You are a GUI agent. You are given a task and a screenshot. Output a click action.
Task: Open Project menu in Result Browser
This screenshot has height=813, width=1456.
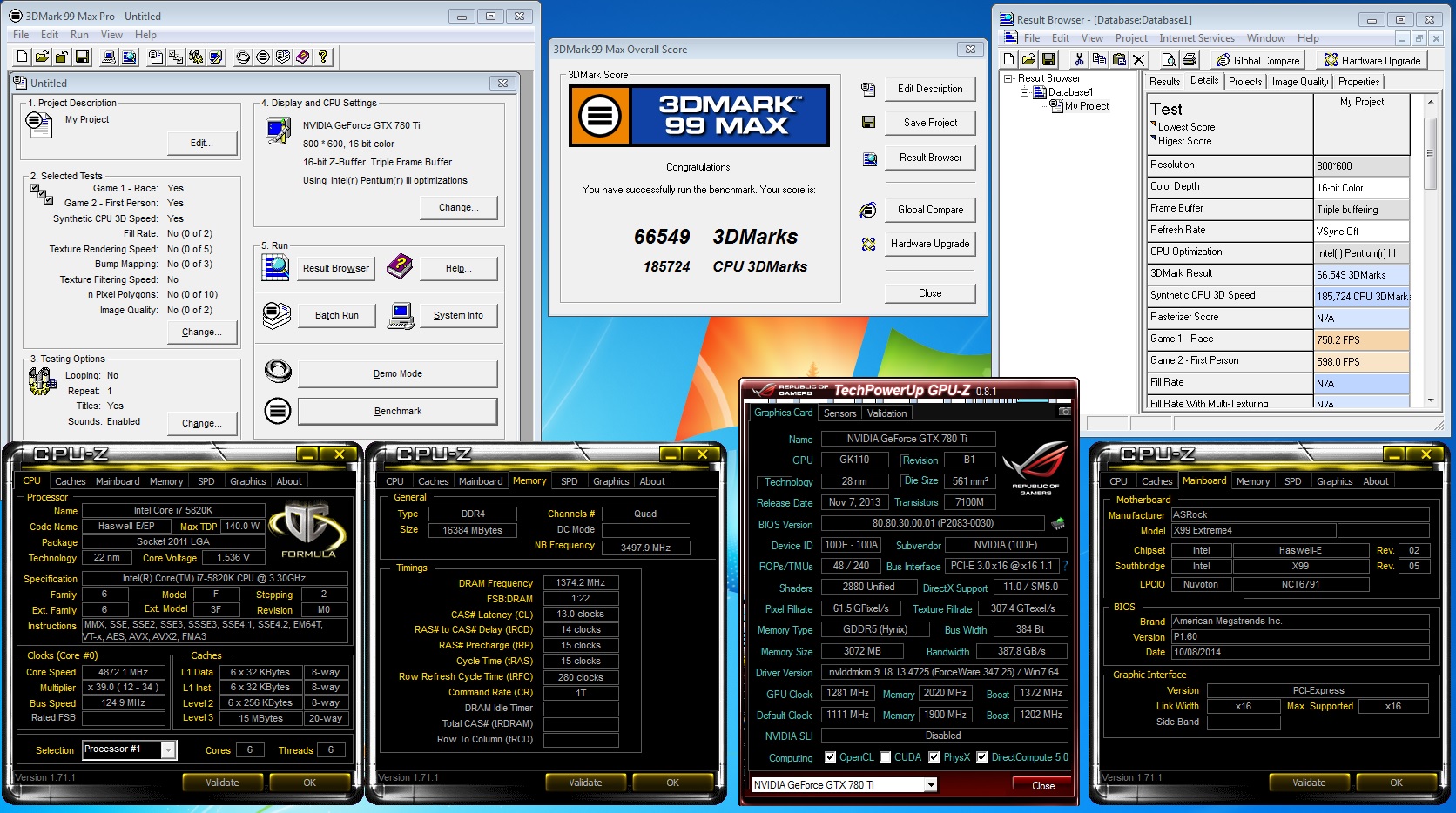click(x=1131, y=38)
